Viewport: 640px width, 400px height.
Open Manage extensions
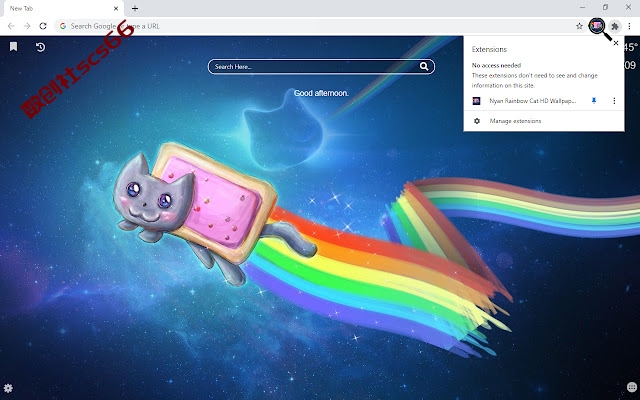click(x=544, y=121)
